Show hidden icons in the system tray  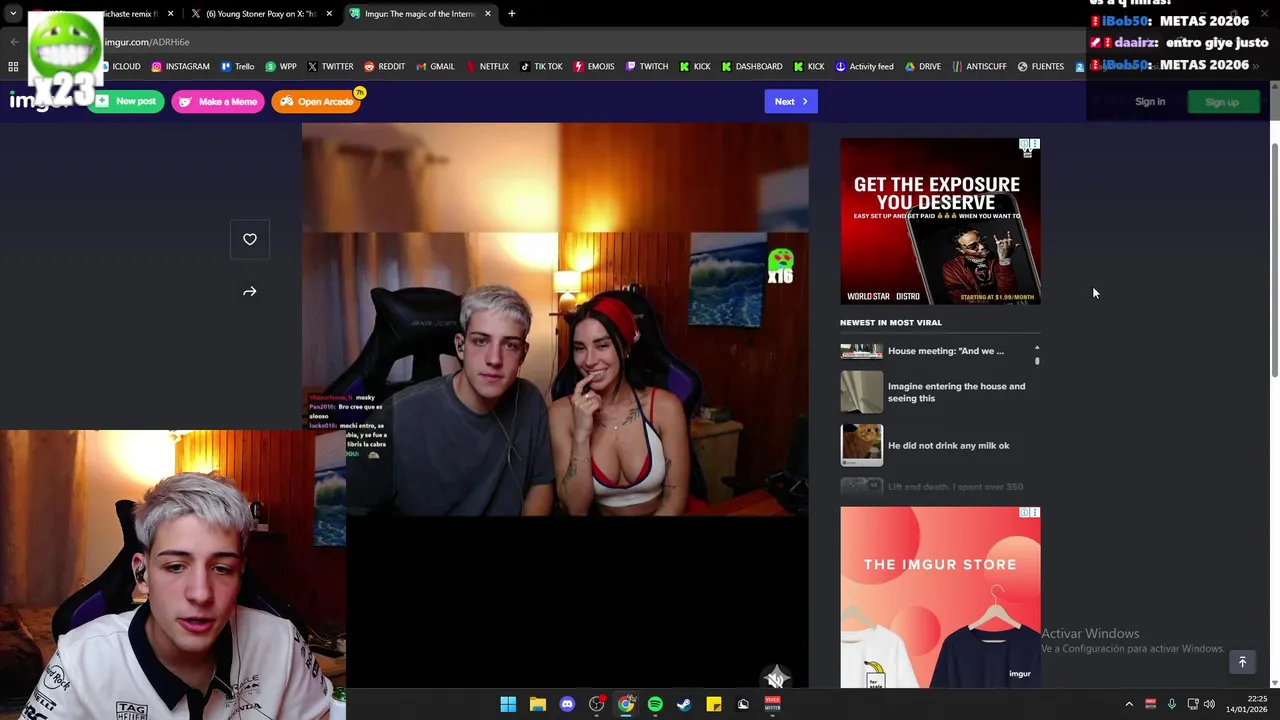pyautogui.click(x=1129, y=704)
